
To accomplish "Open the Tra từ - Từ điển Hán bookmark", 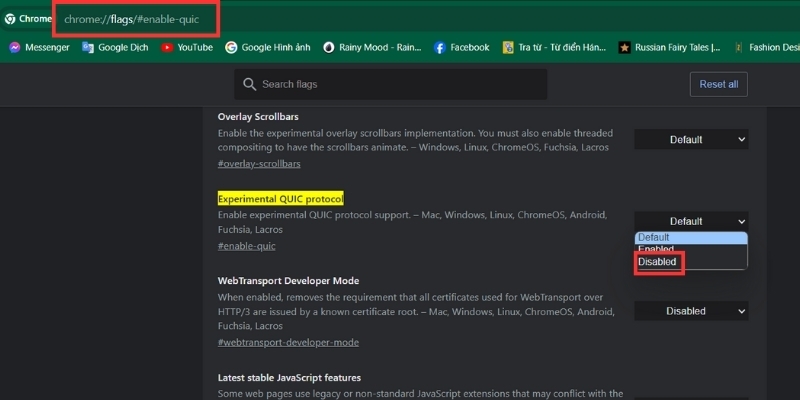I will 554,47.
